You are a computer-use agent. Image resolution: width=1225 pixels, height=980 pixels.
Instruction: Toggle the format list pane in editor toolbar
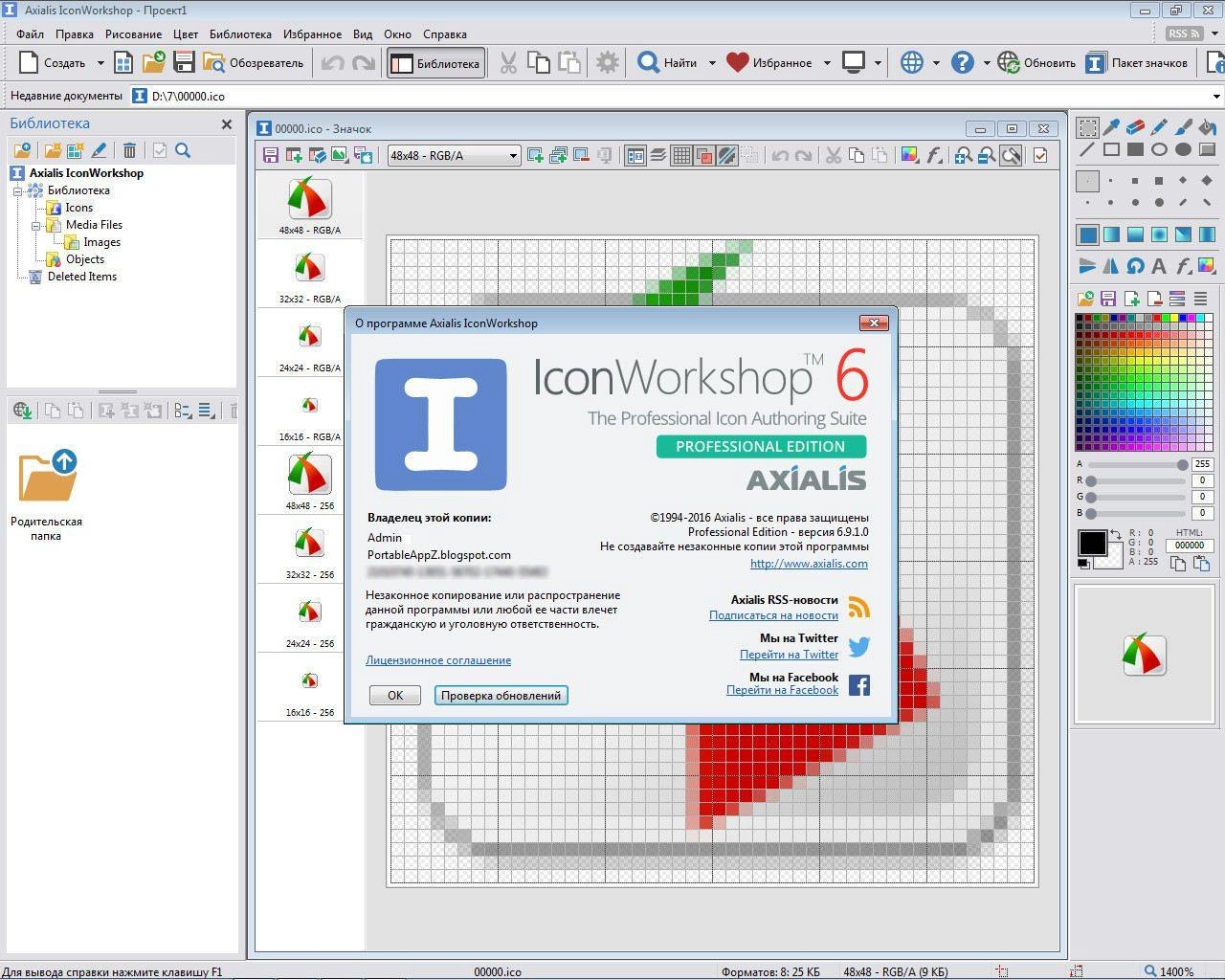635,155
